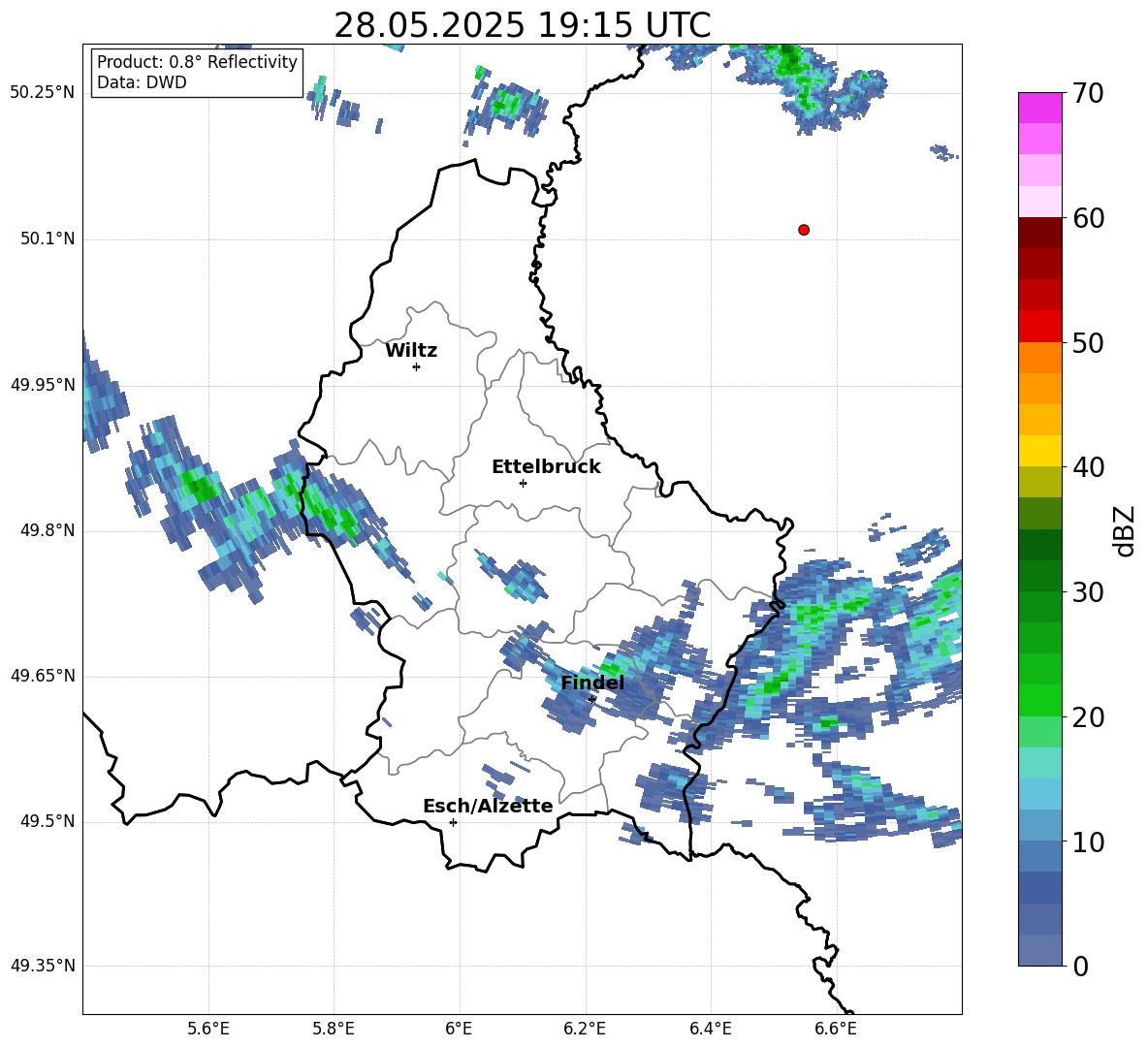This screenshot has height=1048, width=1148.
Task: Click the 70 tick on the colorbar
Action: click(x=1088, y=93)
